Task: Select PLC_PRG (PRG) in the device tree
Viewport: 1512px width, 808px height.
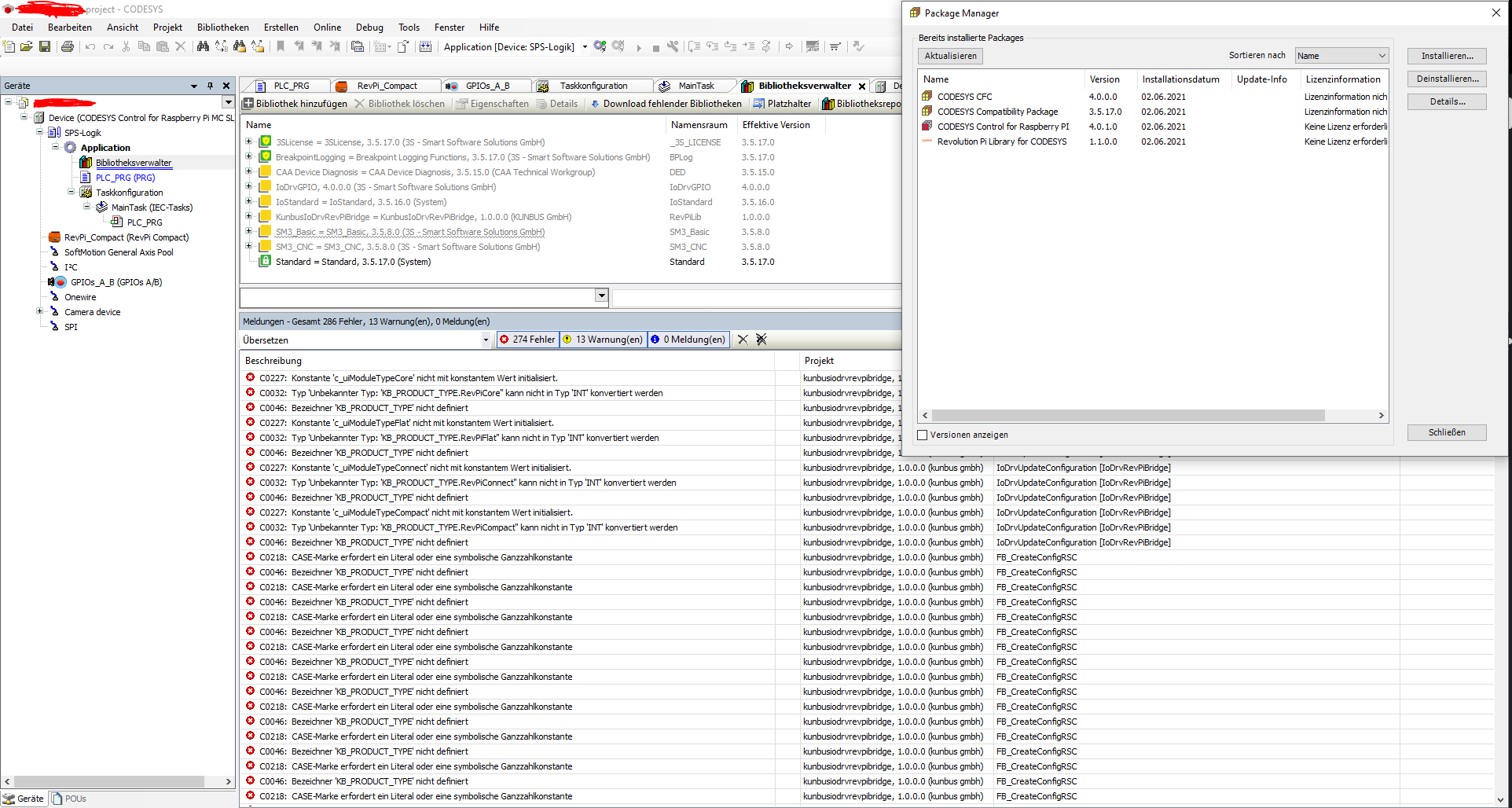Action: tap(126, 178)
